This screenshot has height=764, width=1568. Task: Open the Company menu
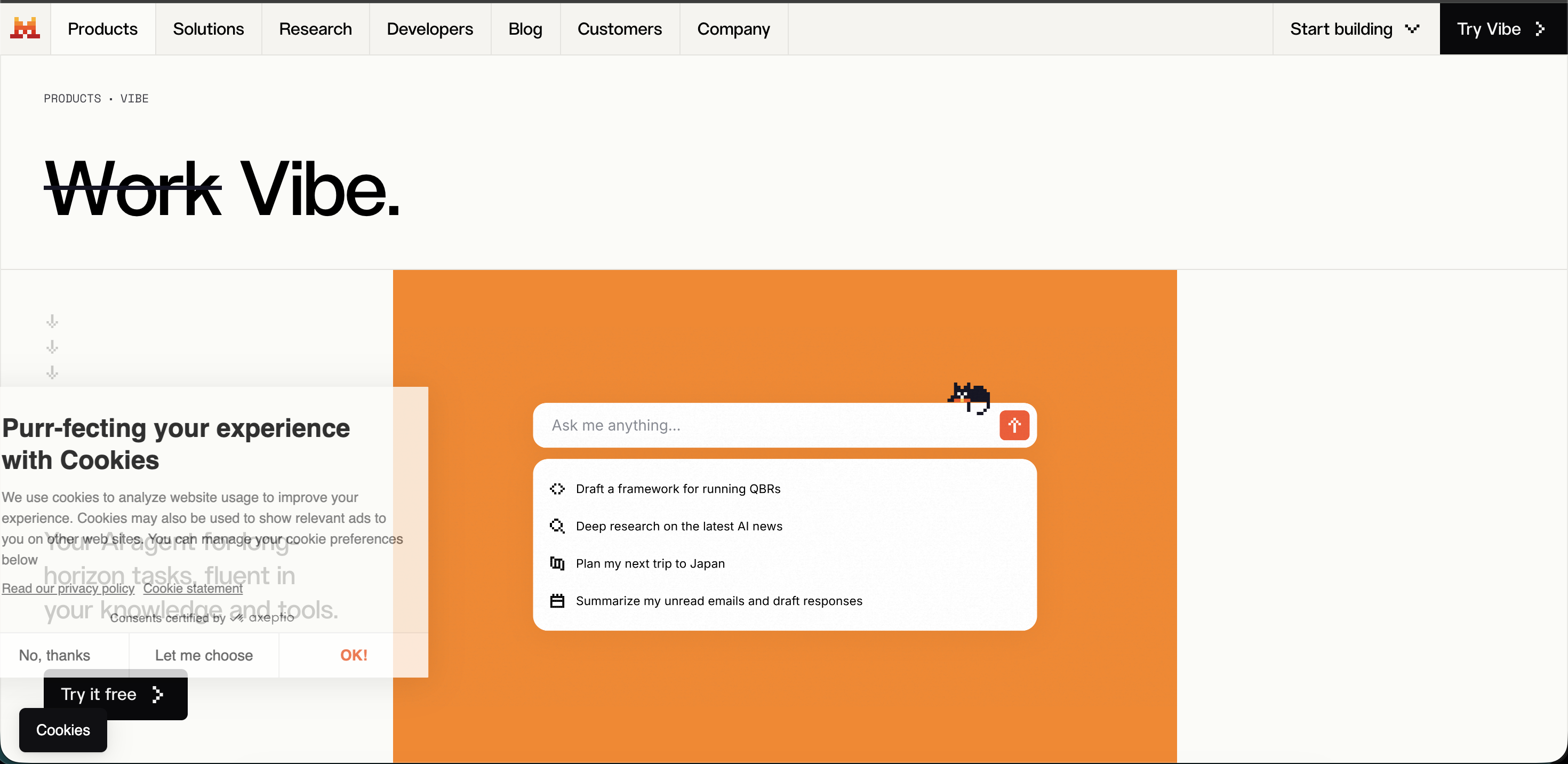733,29
